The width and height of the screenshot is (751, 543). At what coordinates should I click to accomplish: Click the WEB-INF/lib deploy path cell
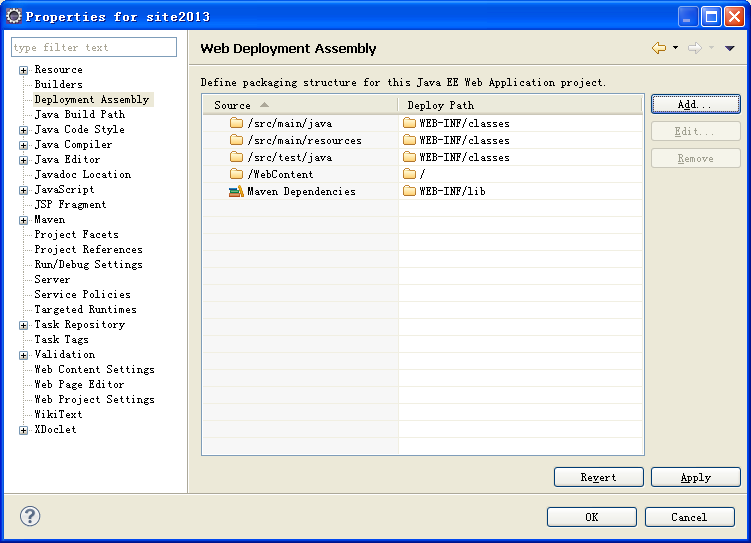click(520, 191)
